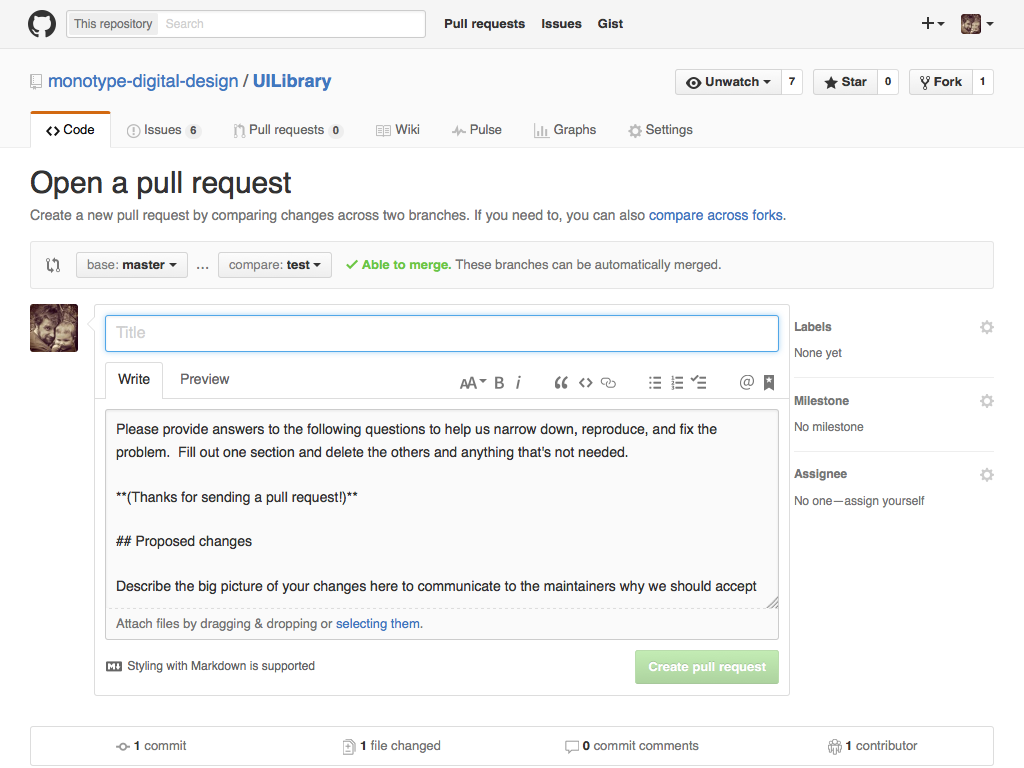Open Gist in top navigation
The width and height of the screenshot is (1024, 768).
coord(610,24)
